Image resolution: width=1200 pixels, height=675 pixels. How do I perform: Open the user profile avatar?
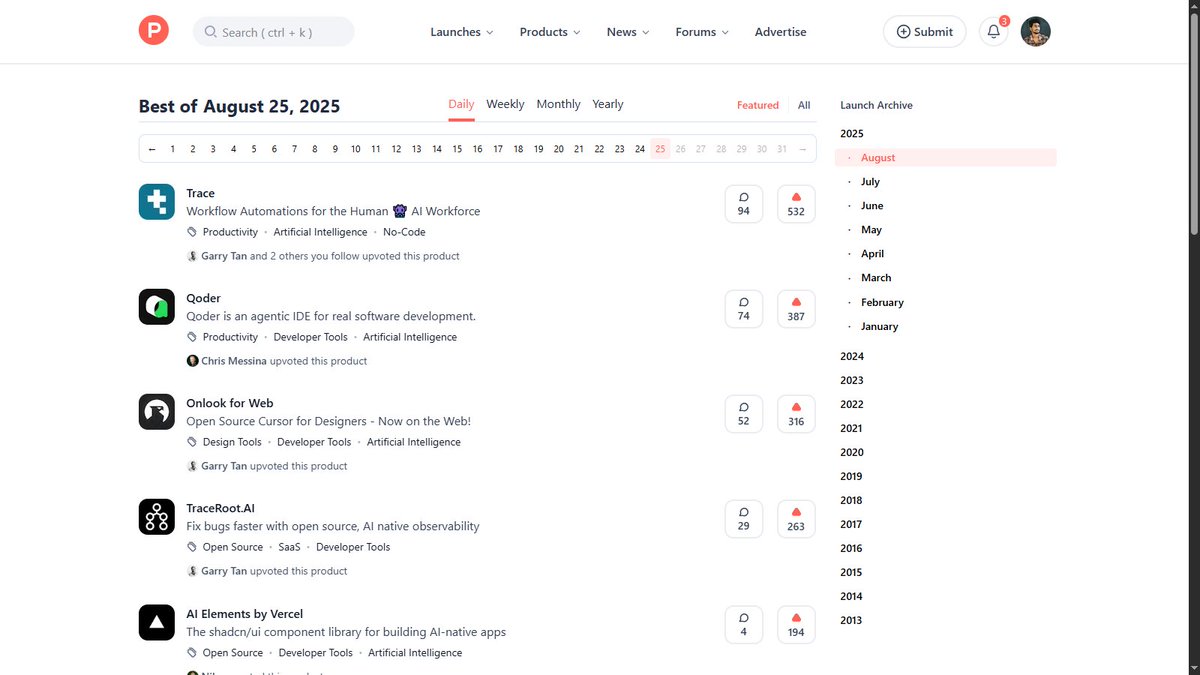(x=1035, y=31)
